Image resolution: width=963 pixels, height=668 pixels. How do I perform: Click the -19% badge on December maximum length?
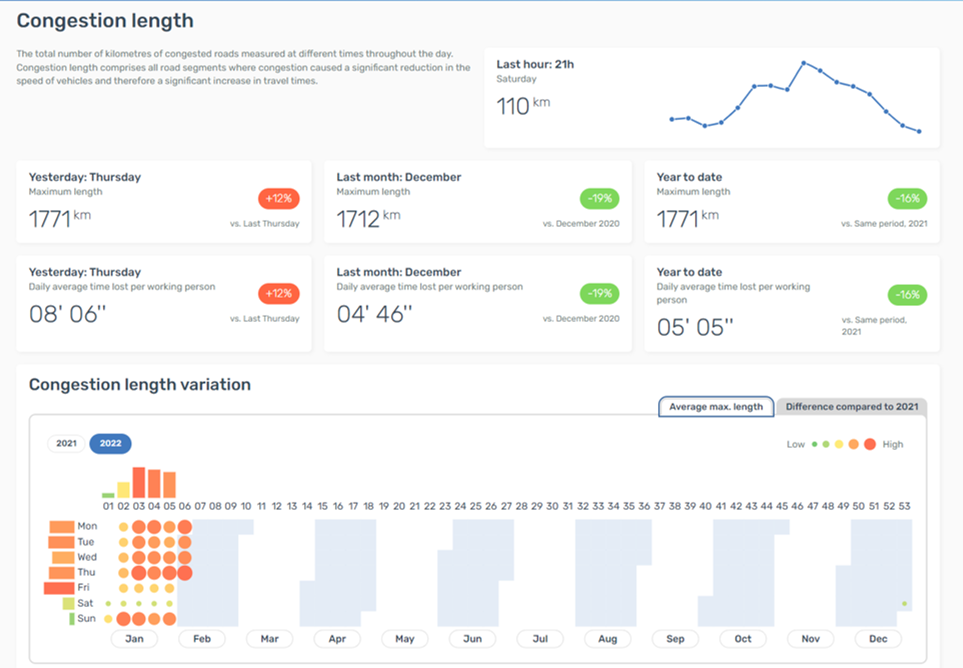(x=599, y=198)
